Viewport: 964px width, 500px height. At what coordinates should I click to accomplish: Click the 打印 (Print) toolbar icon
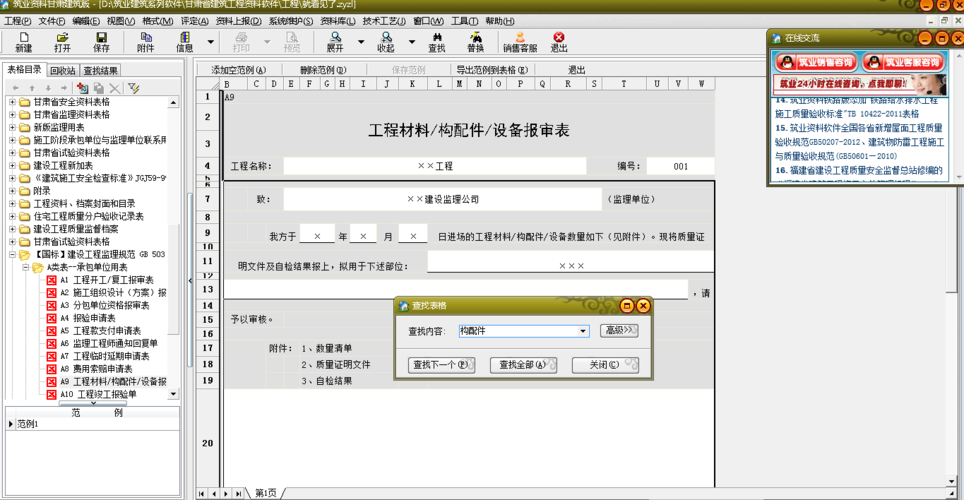pos(241,42)
